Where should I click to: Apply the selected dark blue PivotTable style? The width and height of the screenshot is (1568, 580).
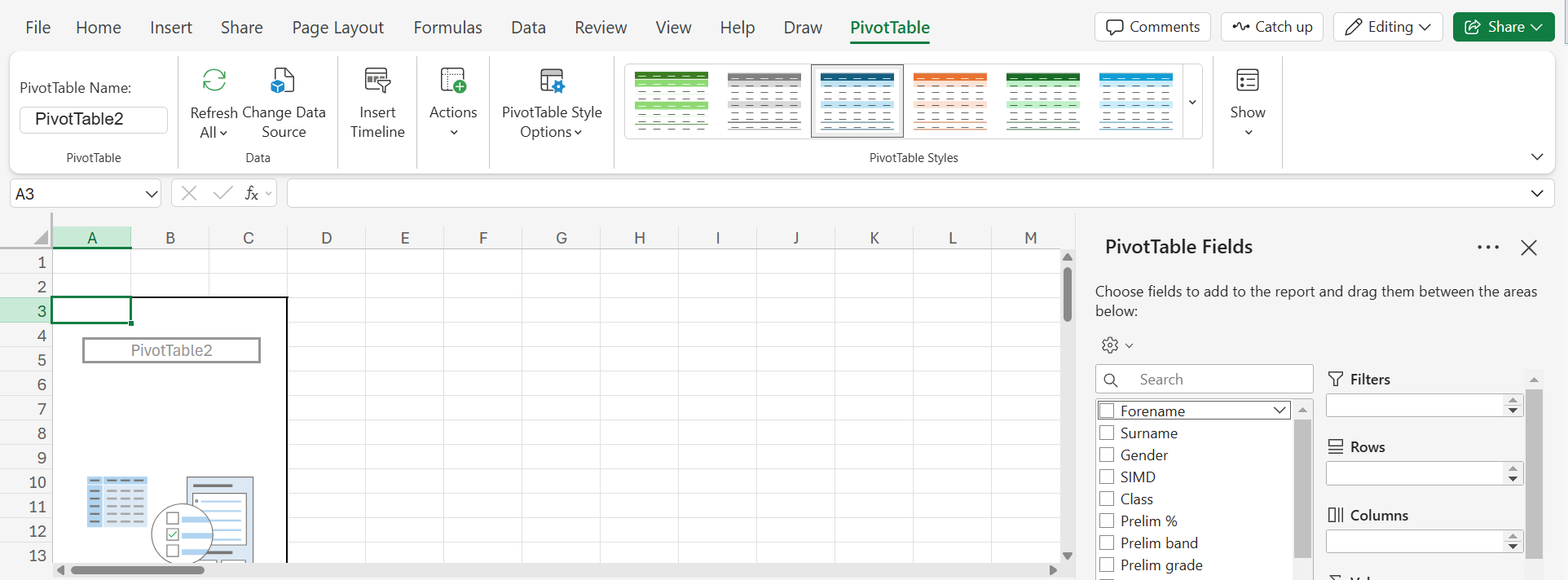tap(857, 101)
